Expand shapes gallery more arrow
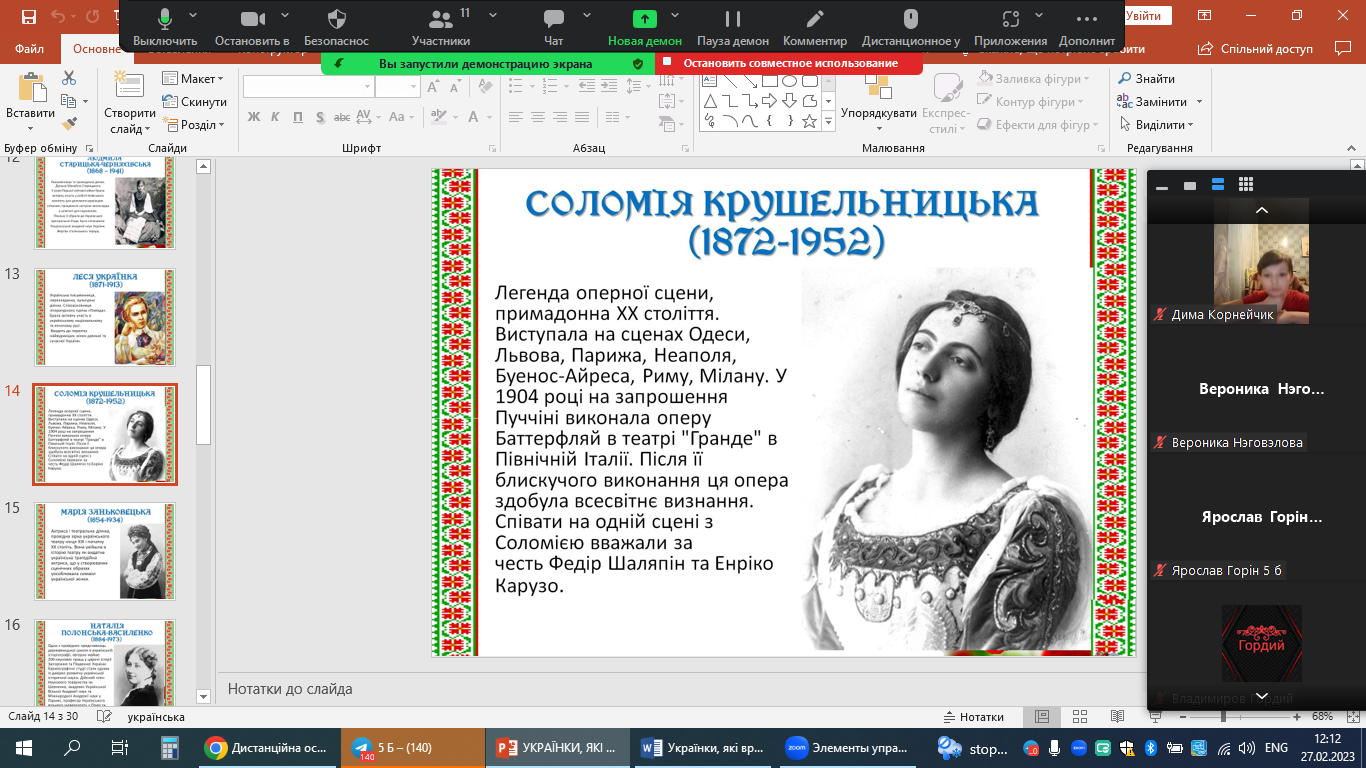Screen dimensions: 1366x768 coord(828,123)
